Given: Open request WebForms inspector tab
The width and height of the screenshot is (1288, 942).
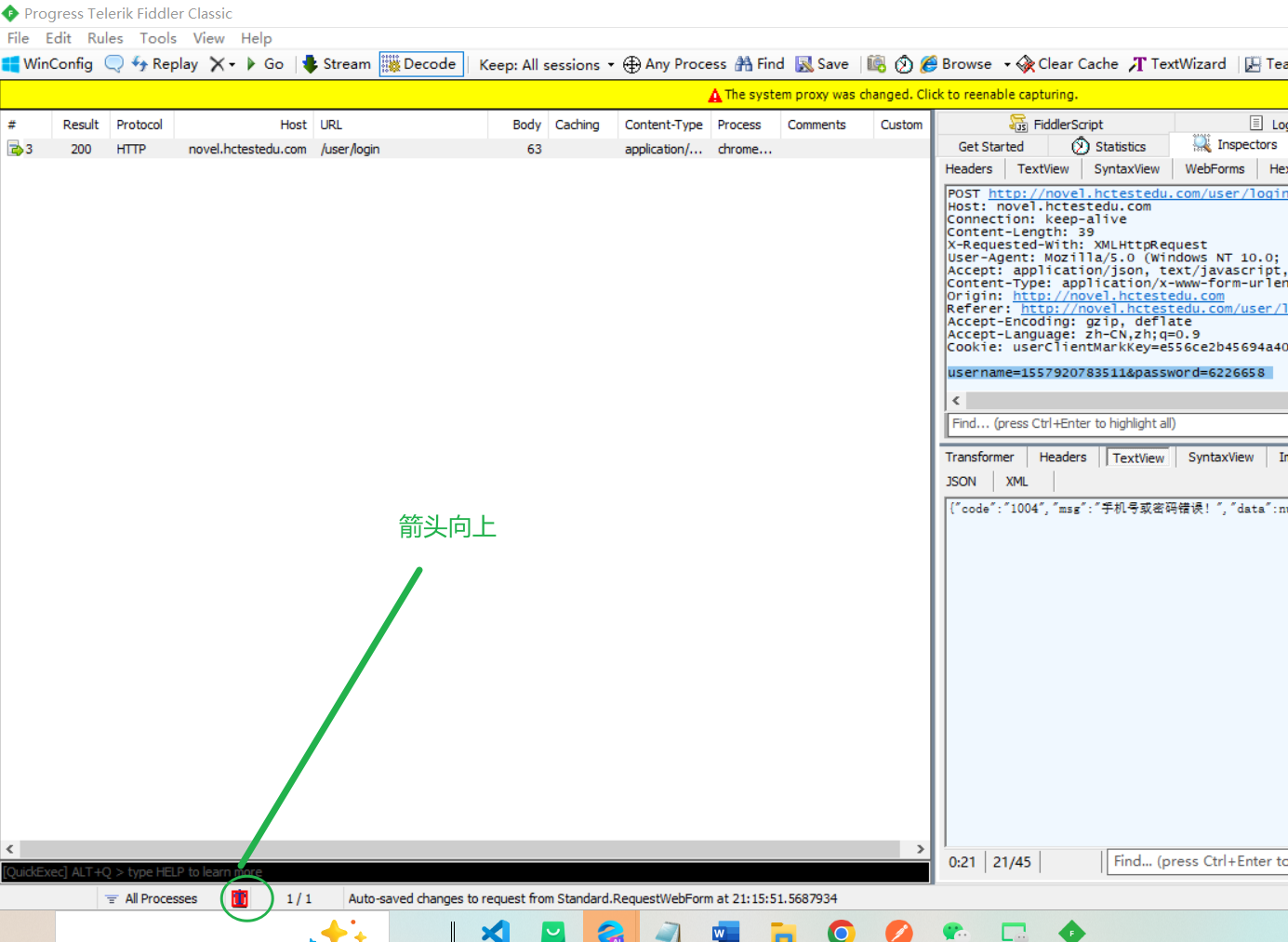Looking at the screenshot, I should 1215,168.
